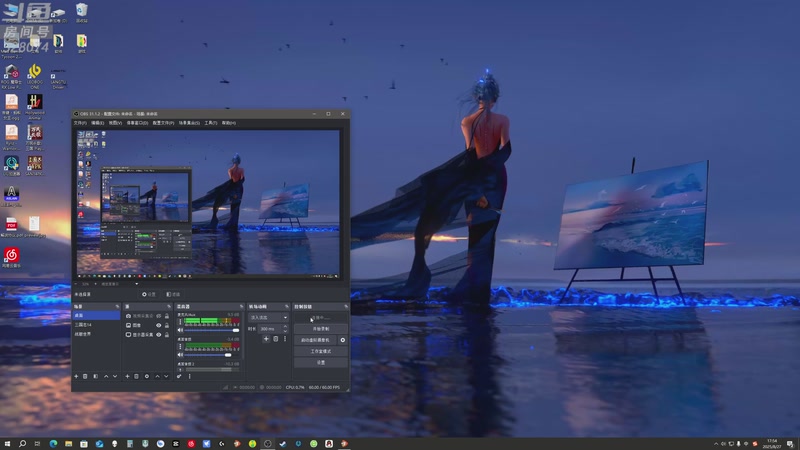Open Microsoft Edge from taskbar
The height and width of the screenshot is (450, 800).
point(53,444)
